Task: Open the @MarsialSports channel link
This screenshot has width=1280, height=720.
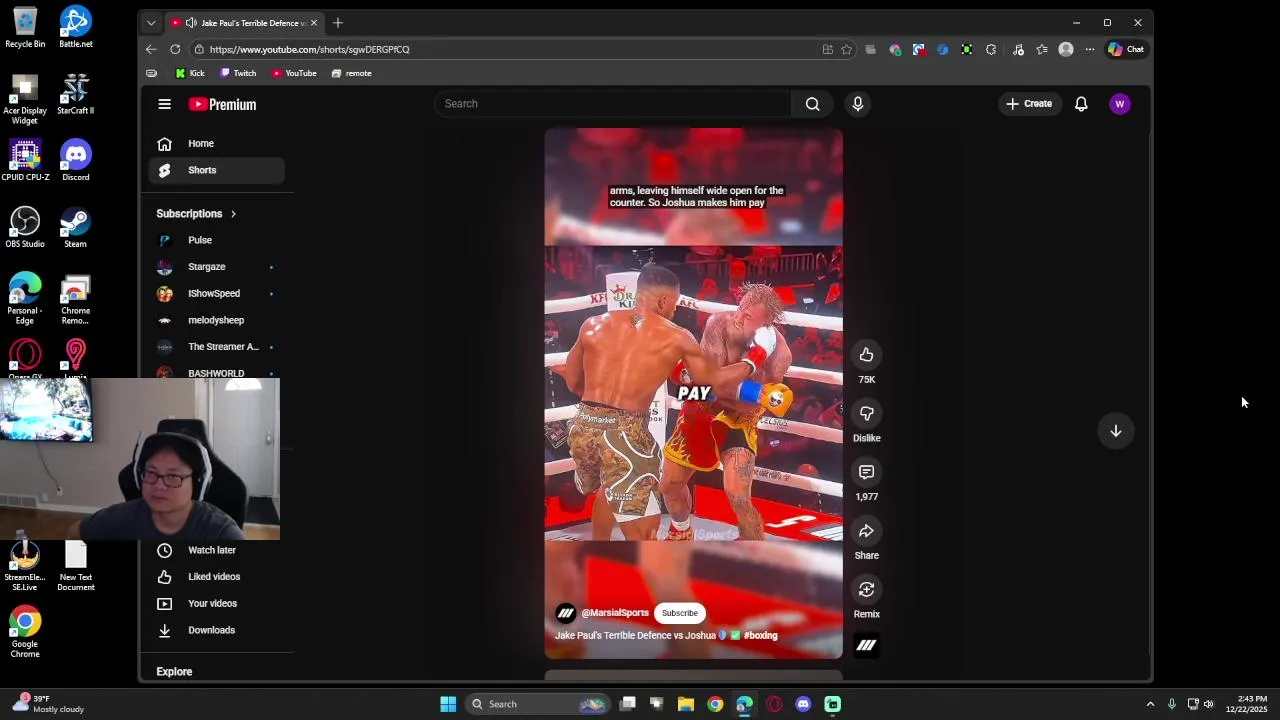Action: click(615, 613)
